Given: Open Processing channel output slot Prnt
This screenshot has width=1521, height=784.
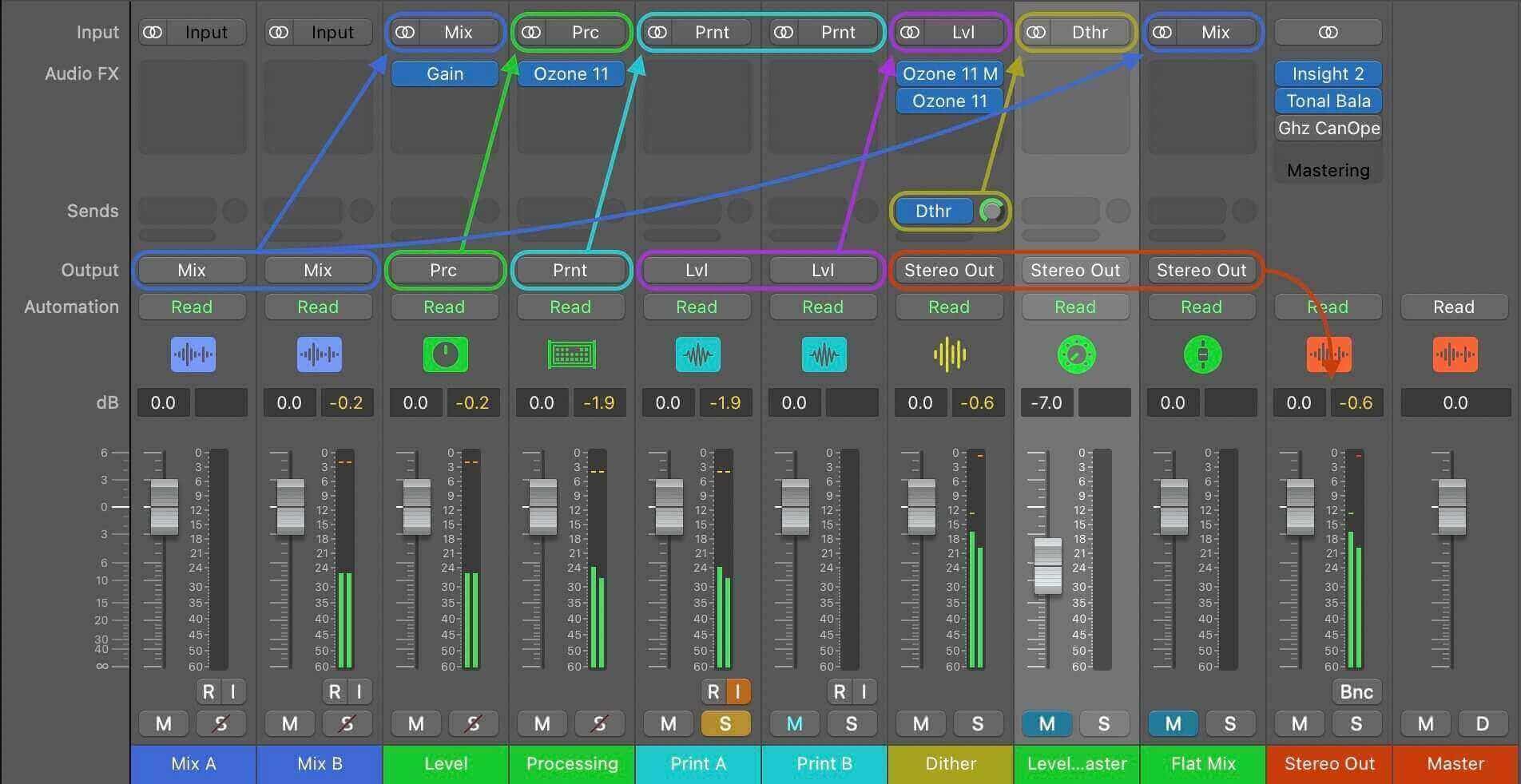Looking at the screenshot, I should point(570,271).
